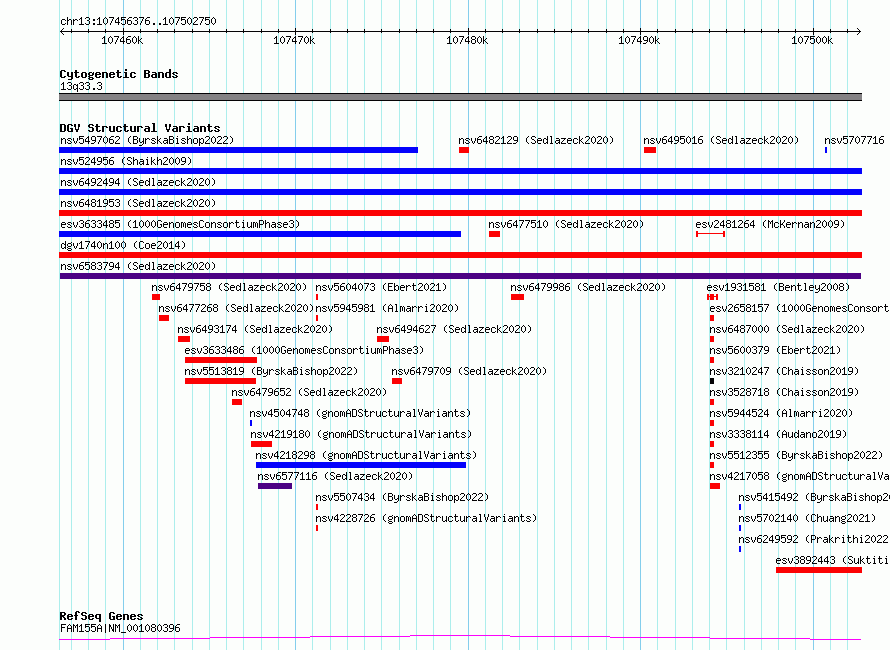The width and height of the screenshot is (890, 650).
Task: Select the bracket glyph under esv2481264
Action: point(711,234)
